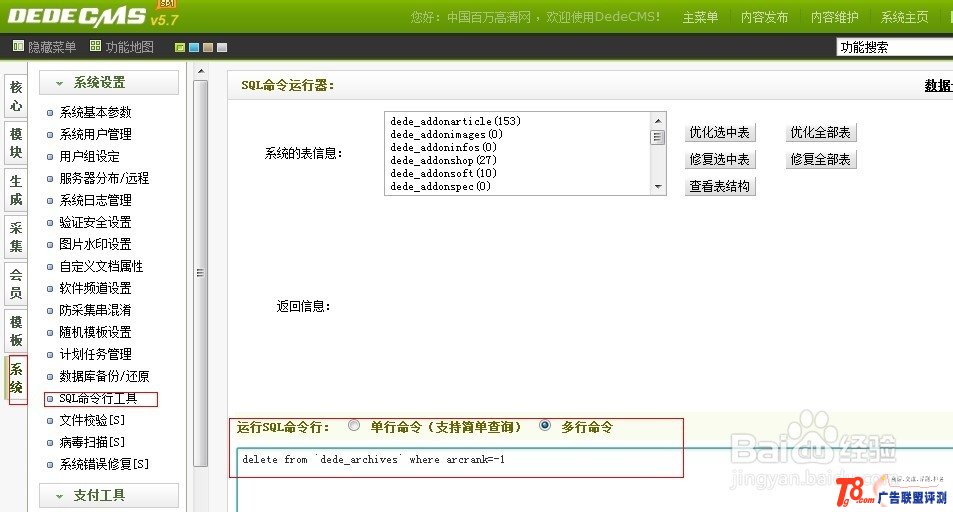Open 自定义文档属性 in sidebar

(101, 266)
